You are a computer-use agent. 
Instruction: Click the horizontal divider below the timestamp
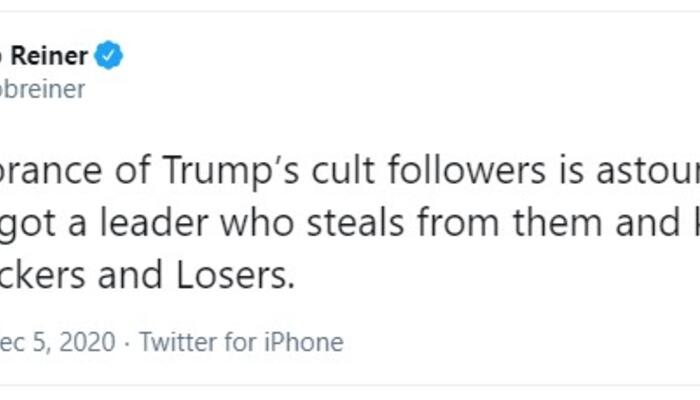350,386
